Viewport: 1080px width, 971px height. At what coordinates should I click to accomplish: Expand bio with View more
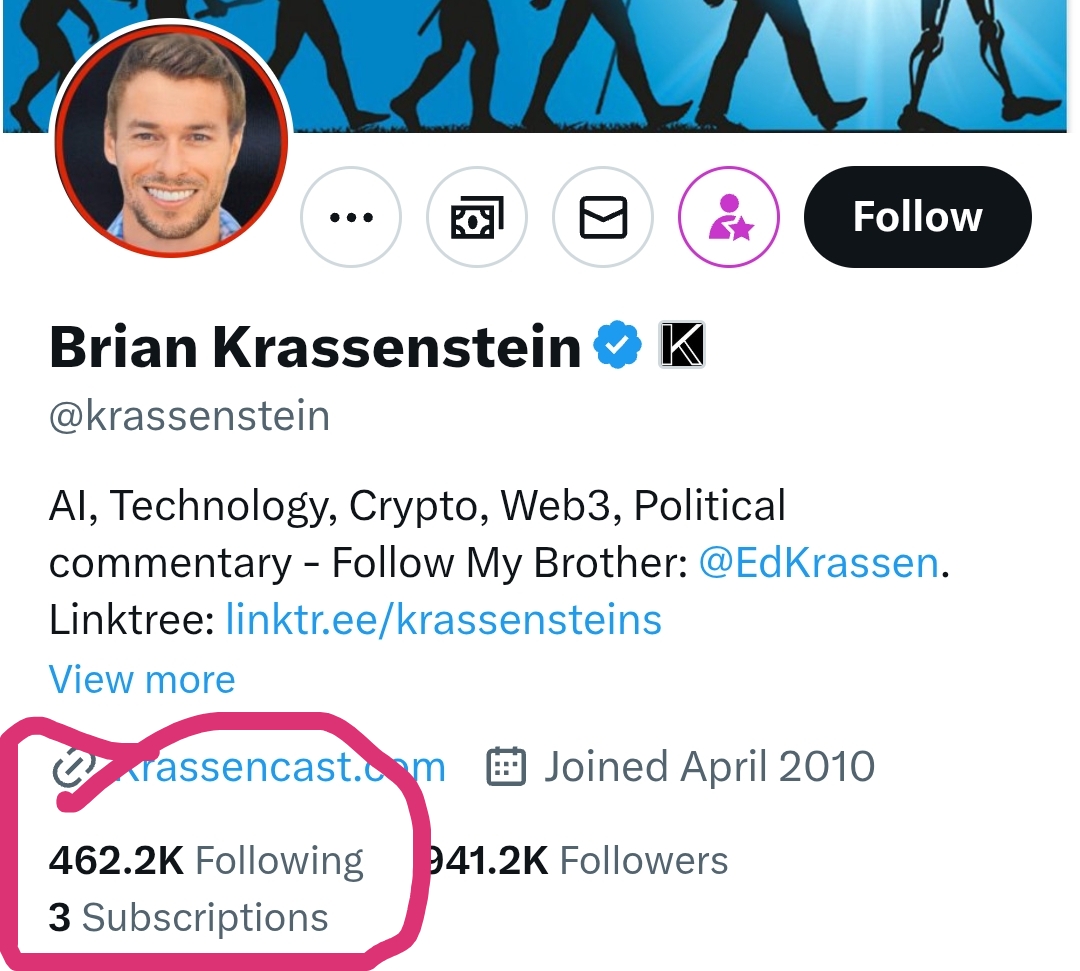point(142,680)
